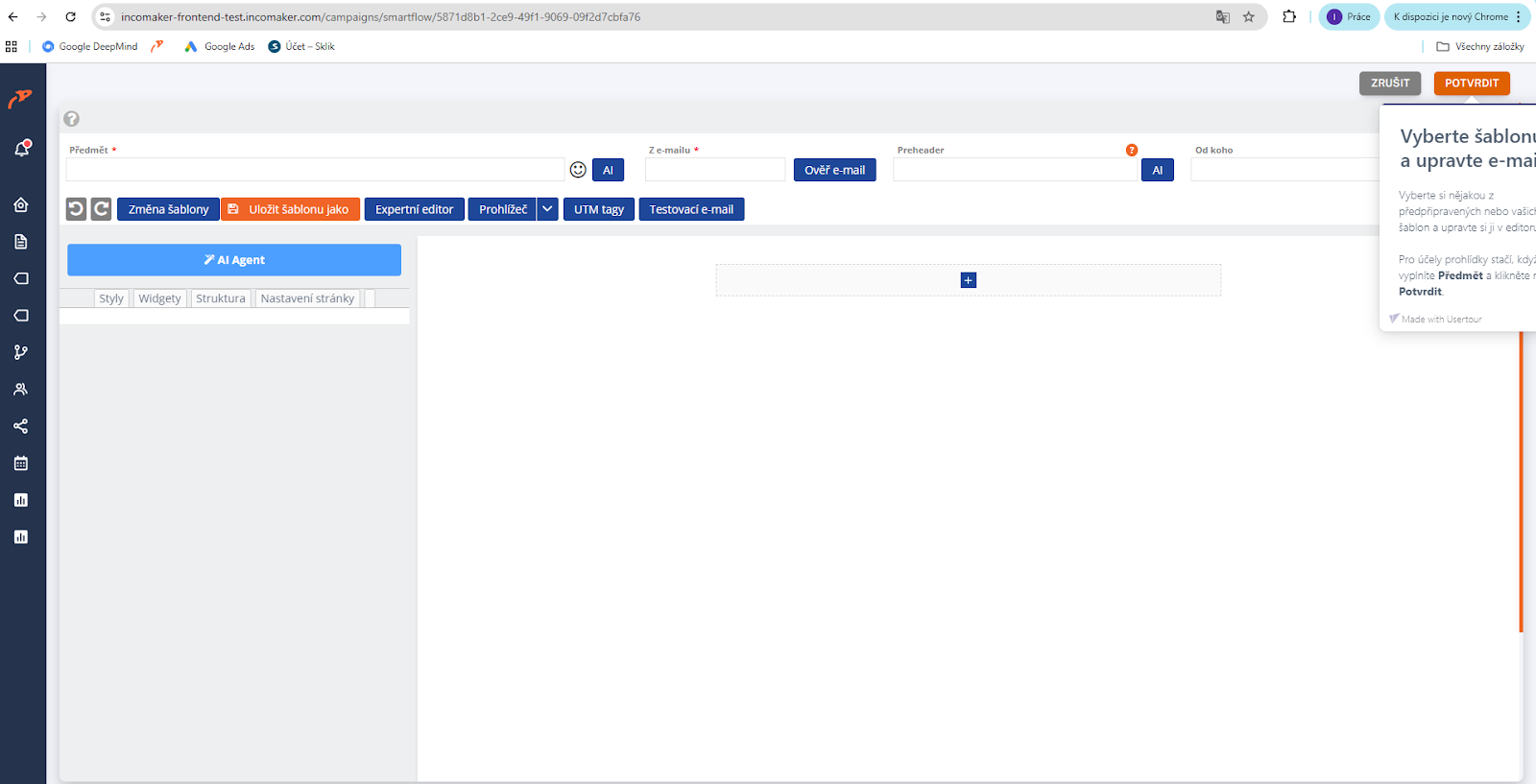Viewport: 1536px width, 784px height.
Task: Click into the Předmět input field
Action: [x=315, y=170]
